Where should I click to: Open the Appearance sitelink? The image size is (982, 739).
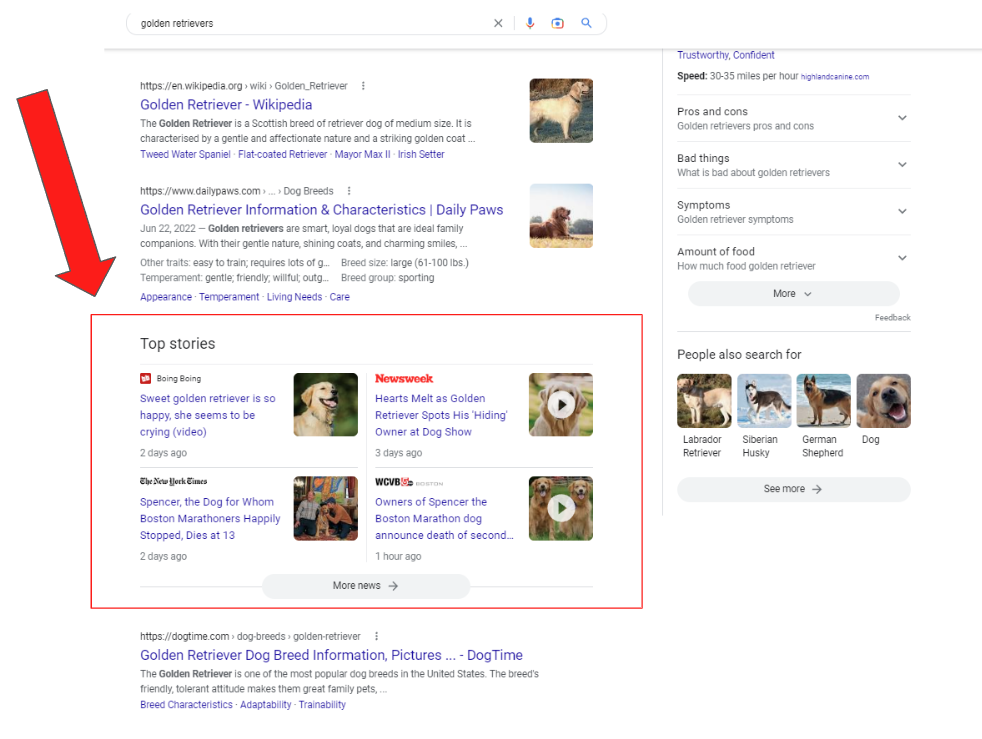166,297
